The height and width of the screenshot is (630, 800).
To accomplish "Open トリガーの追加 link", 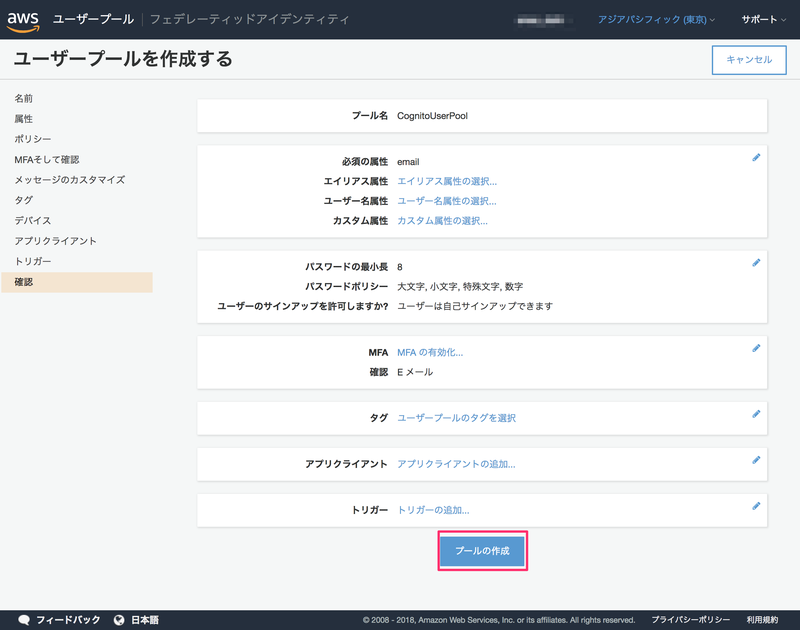I will (x=433, y=510).
